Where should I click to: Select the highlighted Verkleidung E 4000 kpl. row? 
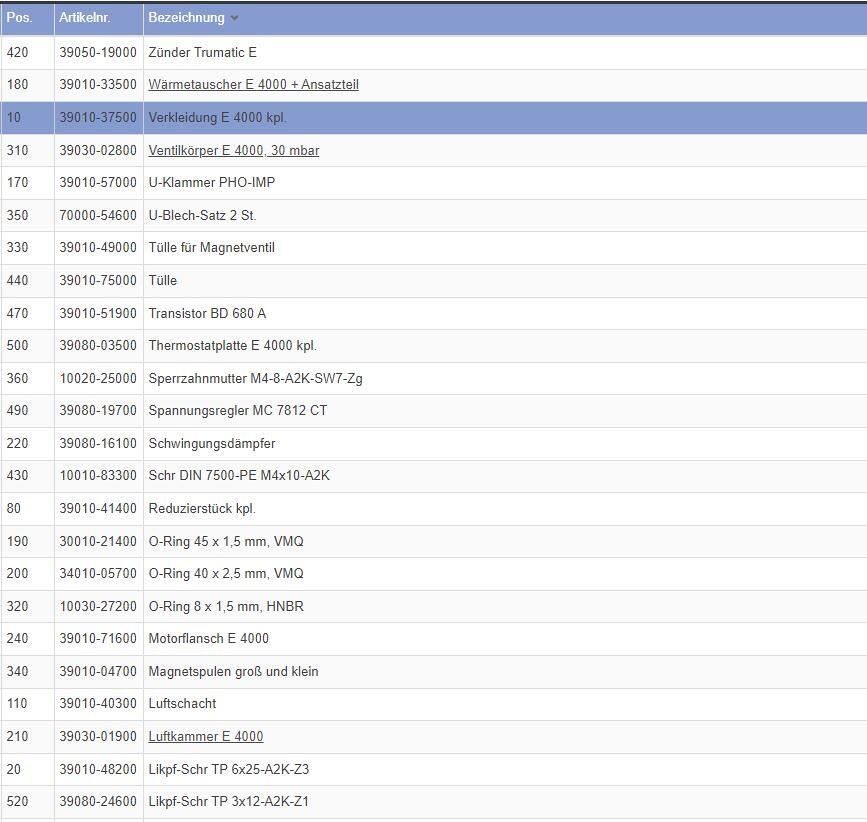pos(217,117)
